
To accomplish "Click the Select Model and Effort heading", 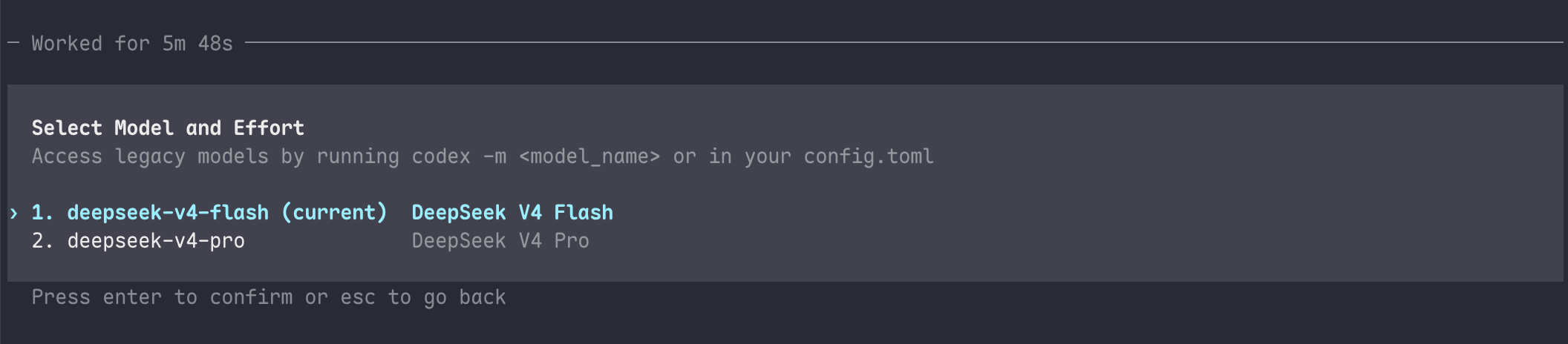I will (168, 128).
